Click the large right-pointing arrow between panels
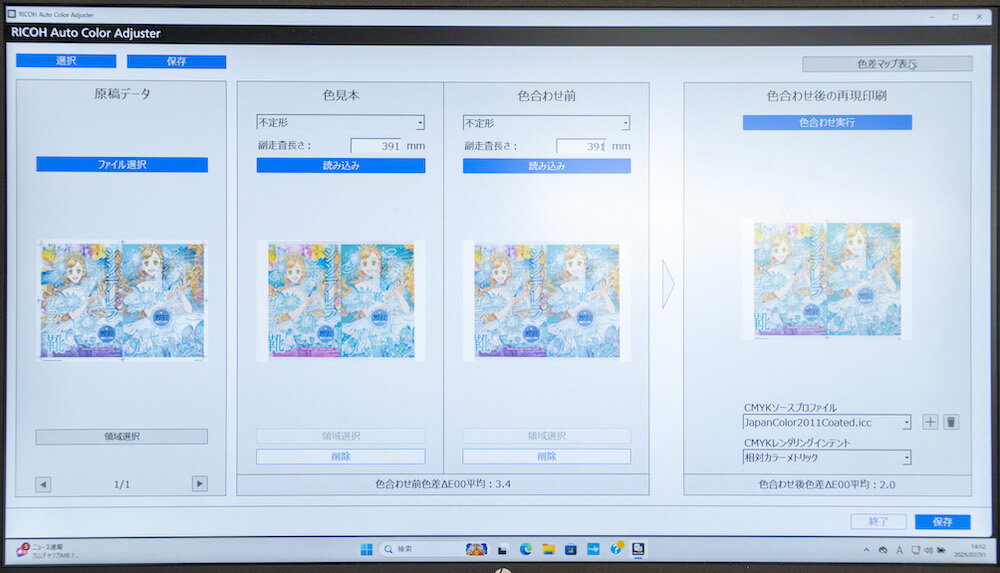The image size is (1000, 573). click(668, 284)
